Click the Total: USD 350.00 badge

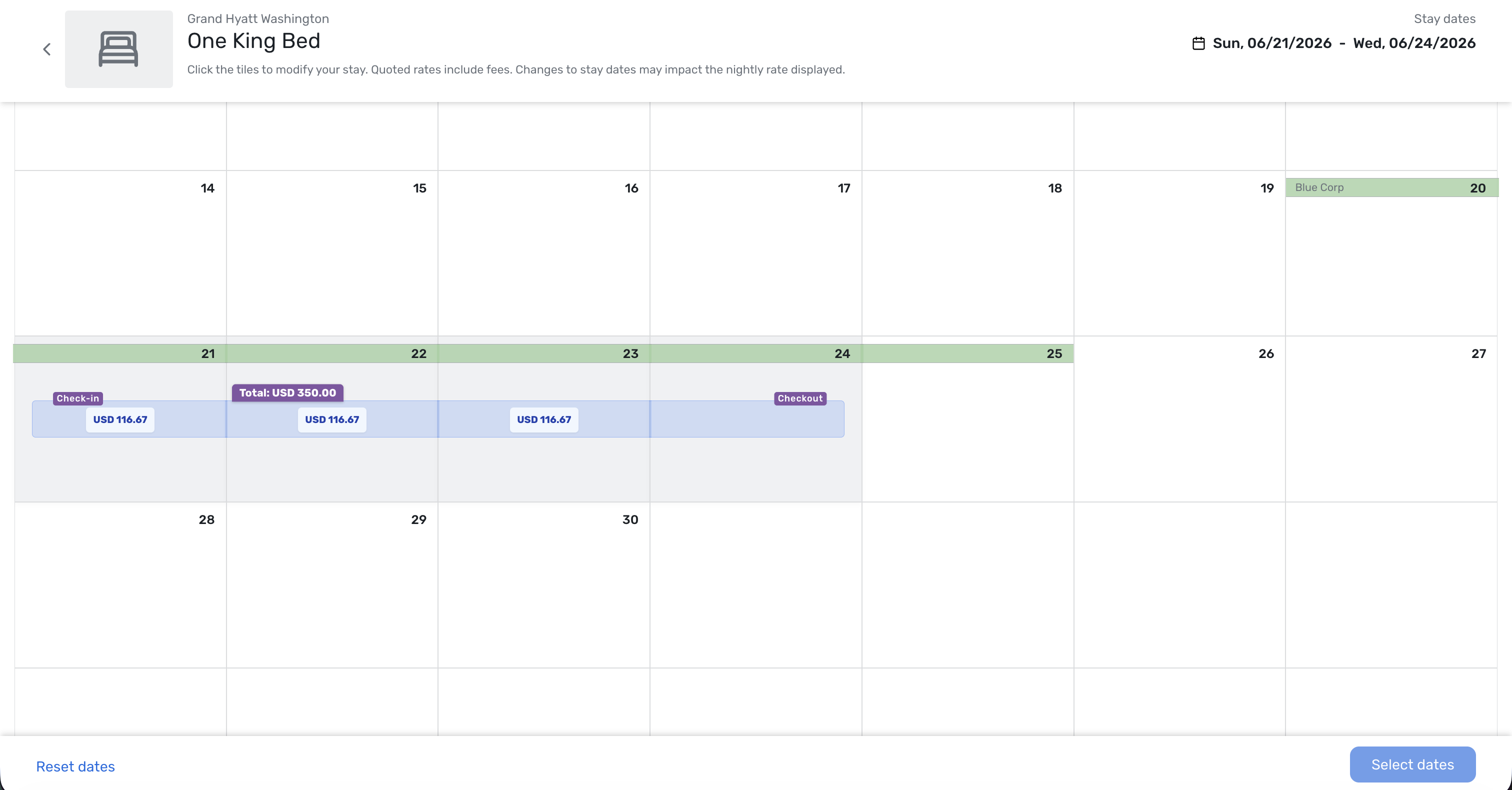[x=287, y=392]
